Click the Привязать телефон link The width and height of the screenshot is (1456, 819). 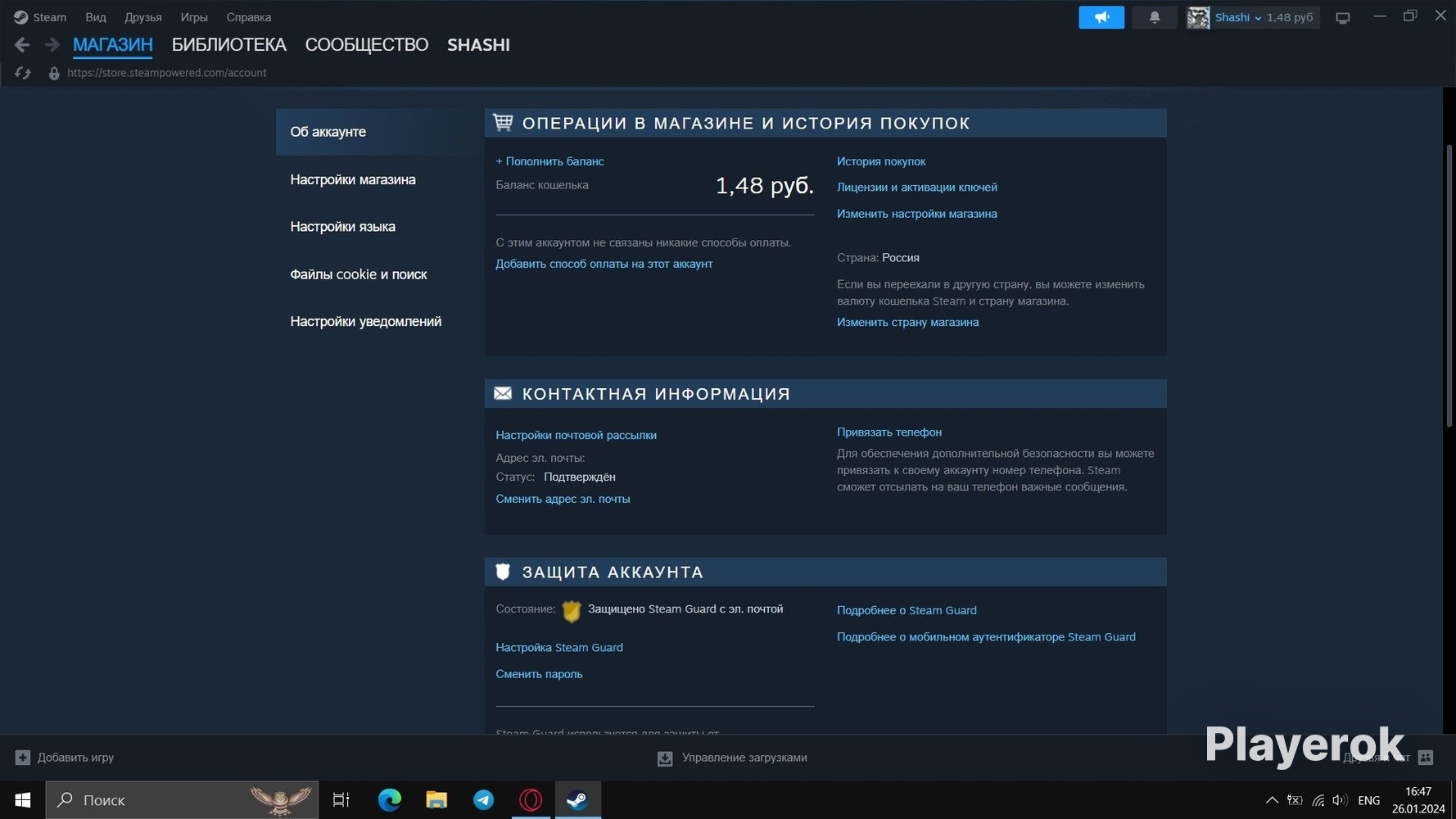pyautogui.click(x=889, y=432)
